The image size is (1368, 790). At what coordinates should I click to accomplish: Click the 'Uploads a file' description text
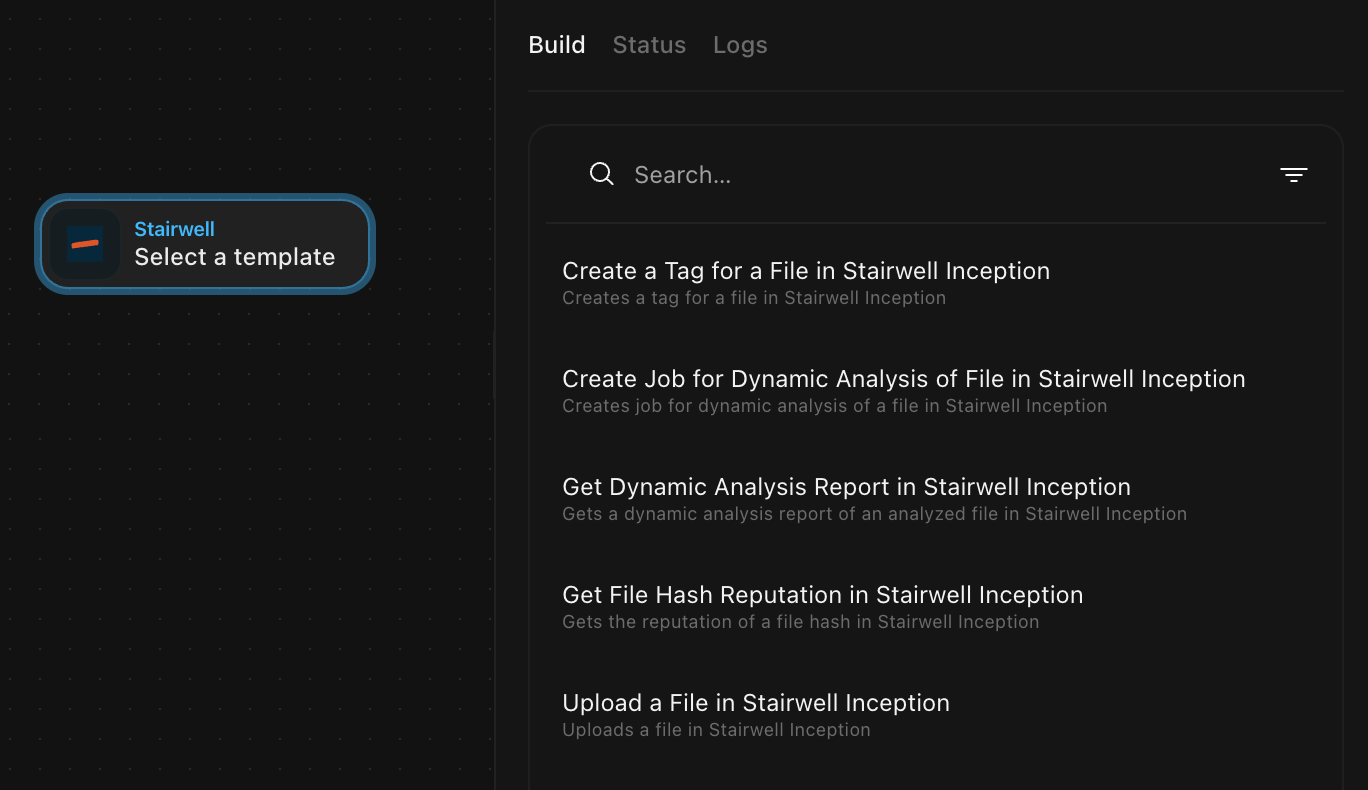pos(716,730)
